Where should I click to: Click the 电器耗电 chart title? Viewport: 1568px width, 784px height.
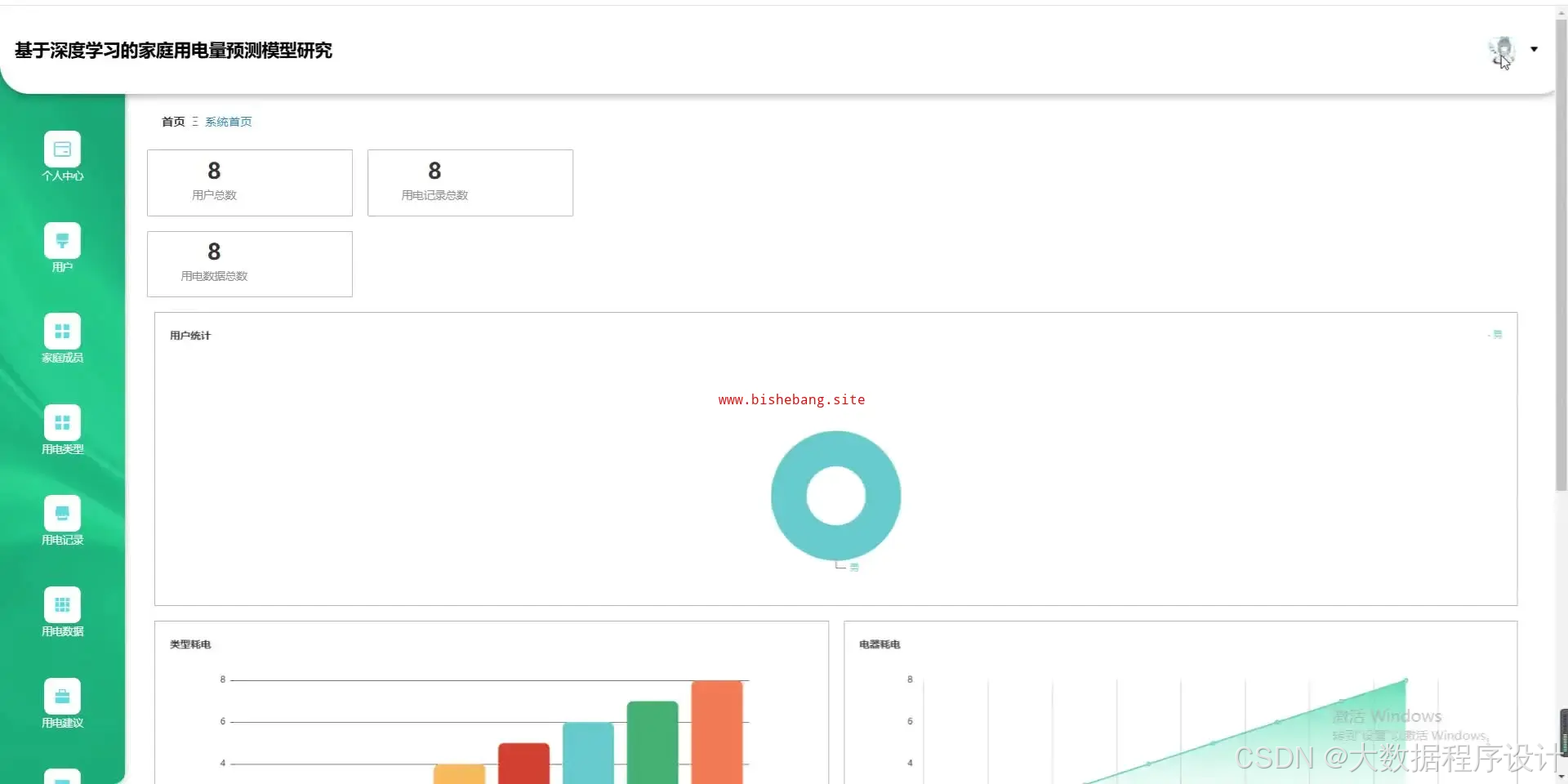tap(880, 644)
